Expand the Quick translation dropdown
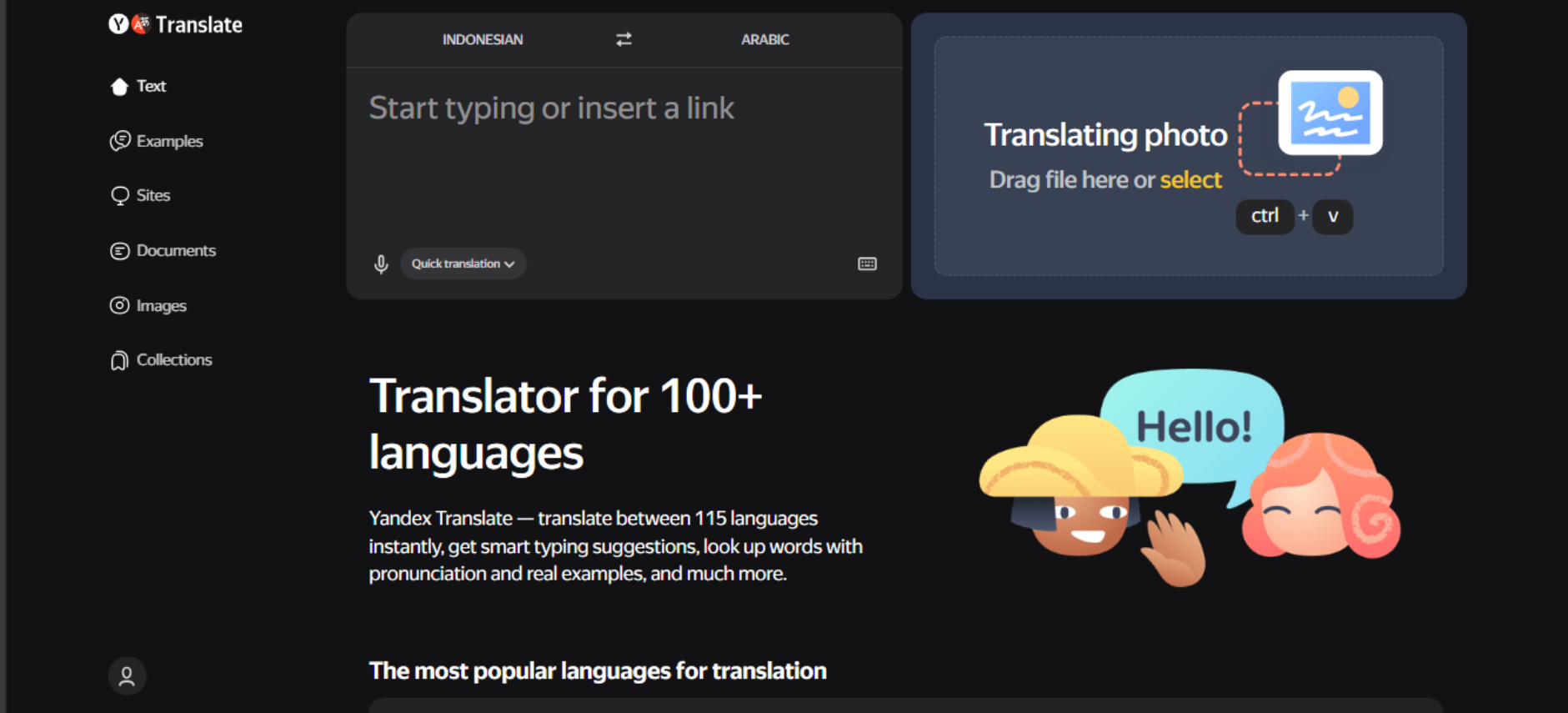The width and height of the screenshot is (1568, 713). click(x=463, y=264)
